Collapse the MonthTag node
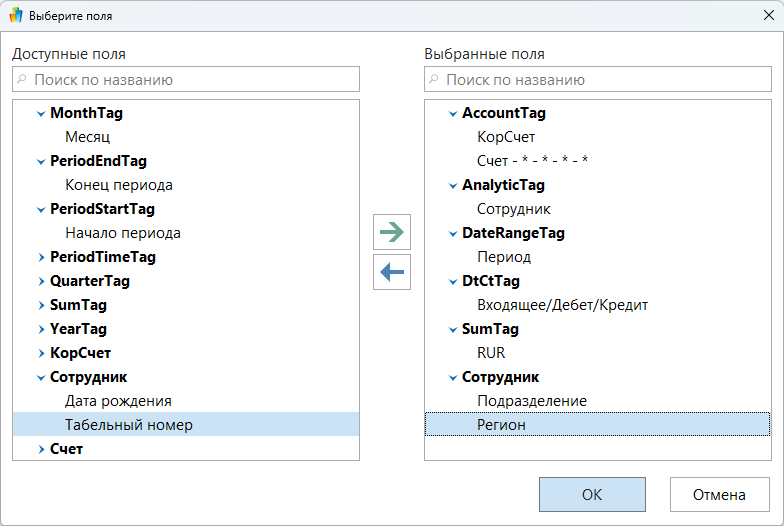The width and height of the screenshot is (784, 526). (41, 114)
